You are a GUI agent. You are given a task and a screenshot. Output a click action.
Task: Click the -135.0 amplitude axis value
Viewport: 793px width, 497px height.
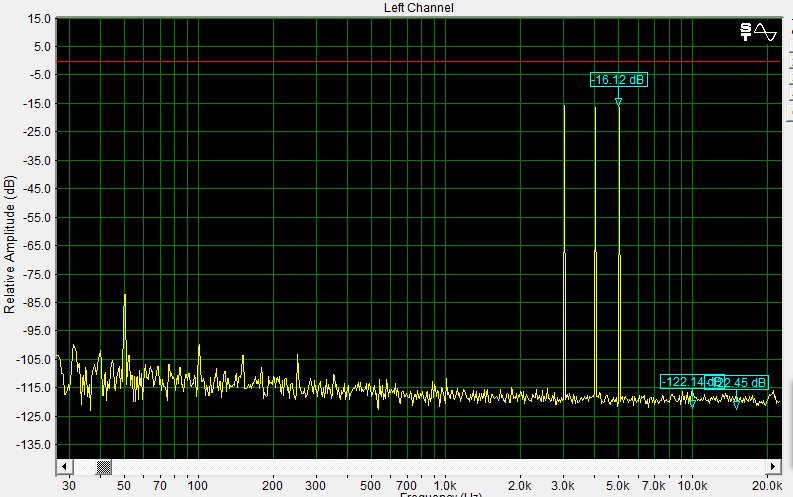34,445
